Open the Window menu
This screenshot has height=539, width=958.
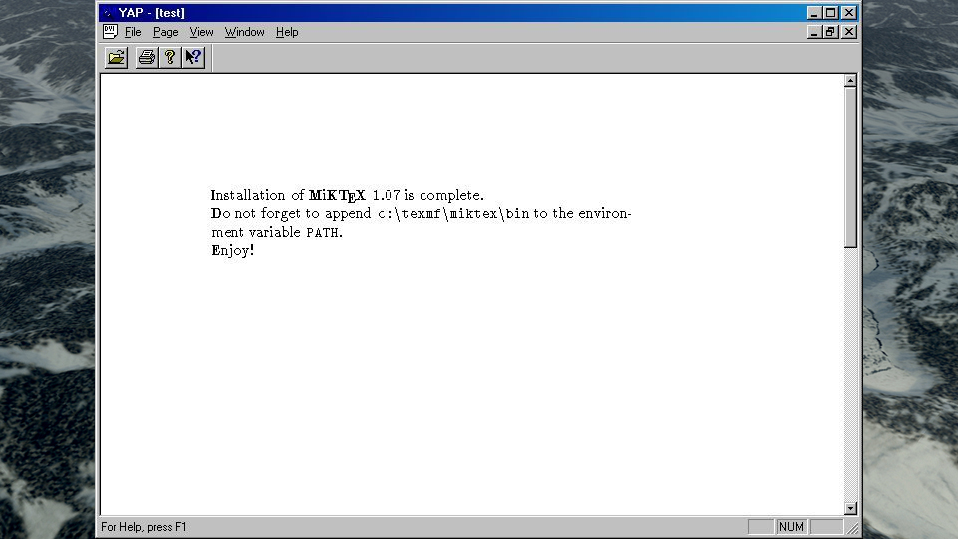[244, 32]
